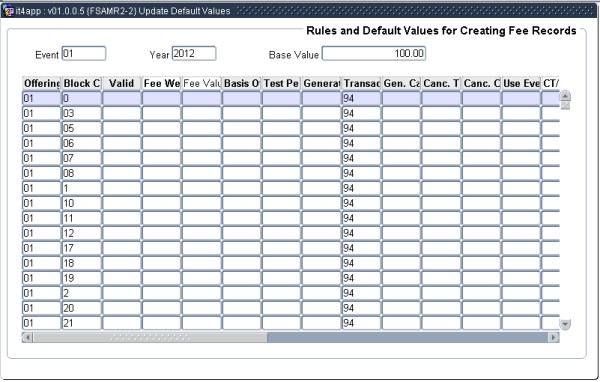Click the horizontal scrollbar thumb
This screenshot has width=600, height=382.
coord(150,338)
